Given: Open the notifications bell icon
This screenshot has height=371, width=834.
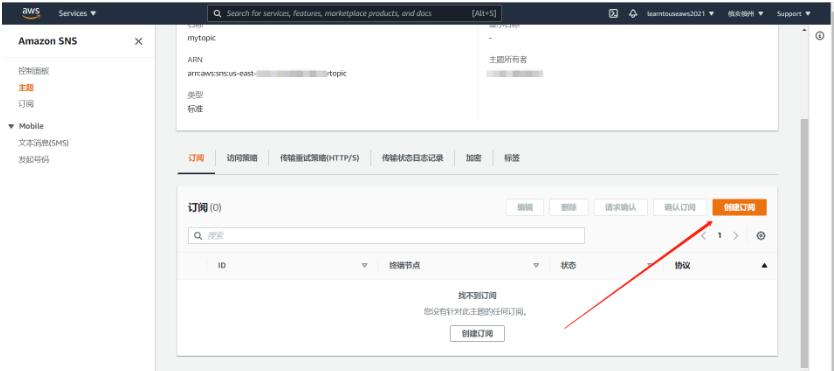Looking at the screenshot, I should tap(633, 14).
